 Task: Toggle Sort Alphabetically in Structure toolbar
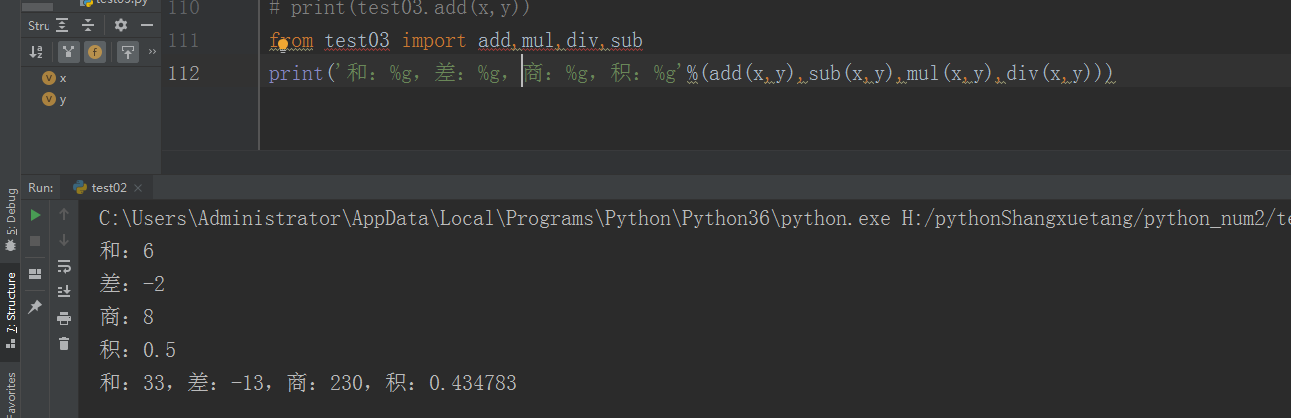pos(37,52)
